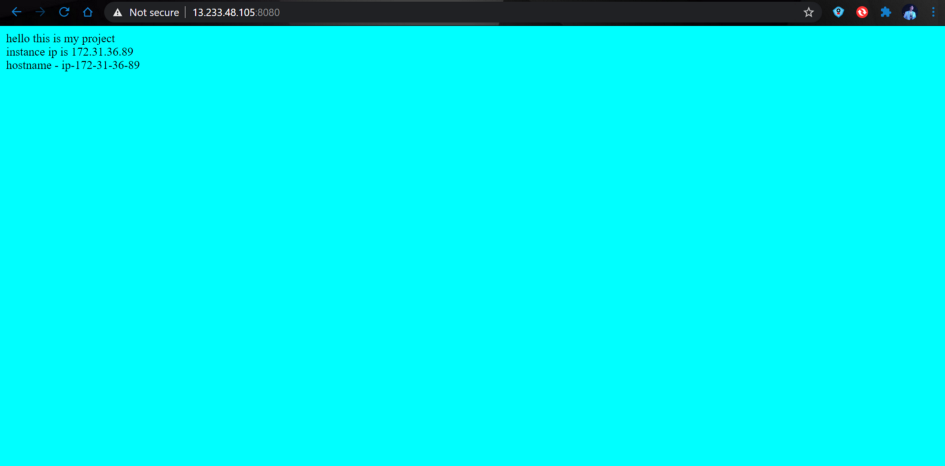The image size is (945, 466).
Task: Open the user profile avatar
Action: pos(909,12)
